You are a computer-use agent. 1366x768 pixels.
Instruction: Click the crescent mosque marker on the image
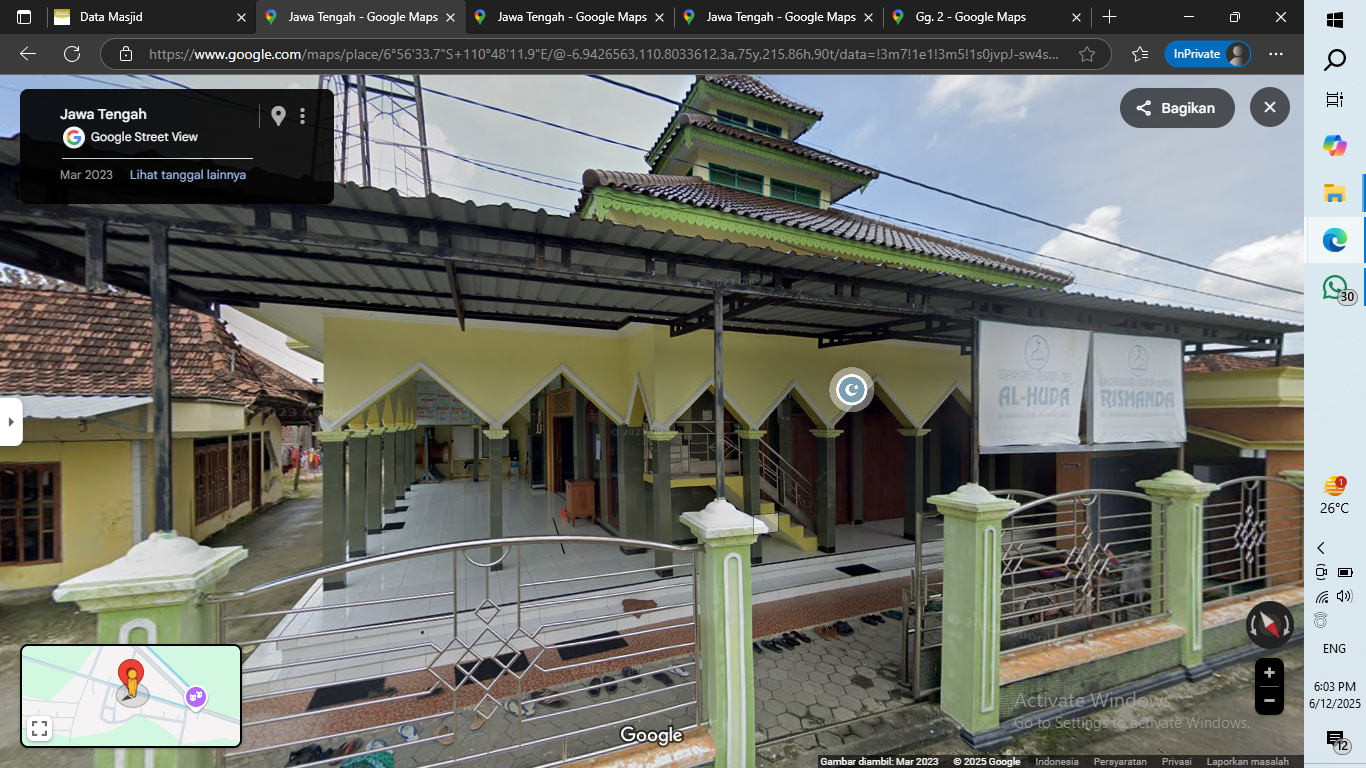click(x=851, y=390)
